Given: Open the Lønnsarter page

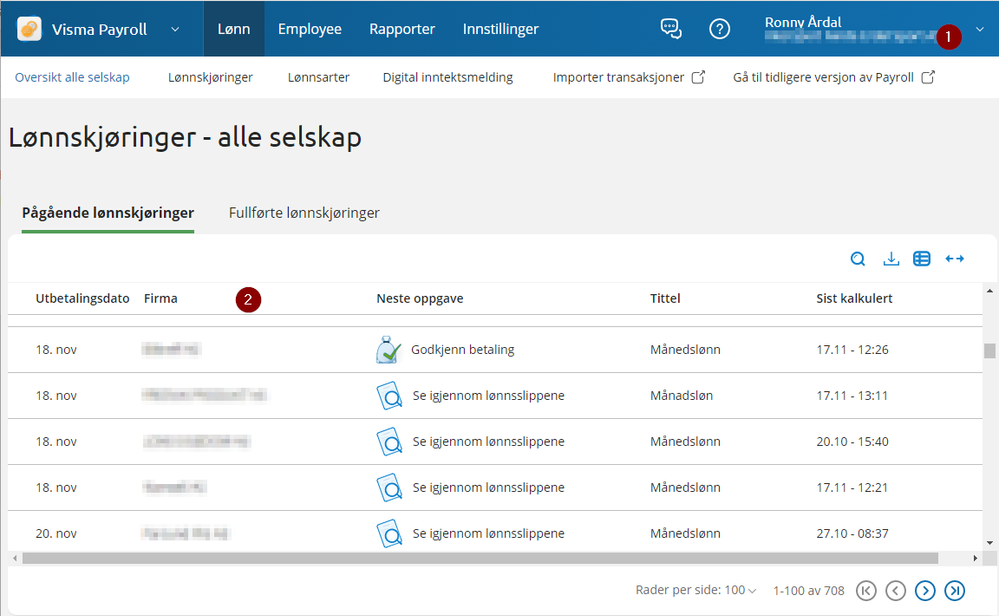Looking at the screenshot, I should (x=319, y=77).
